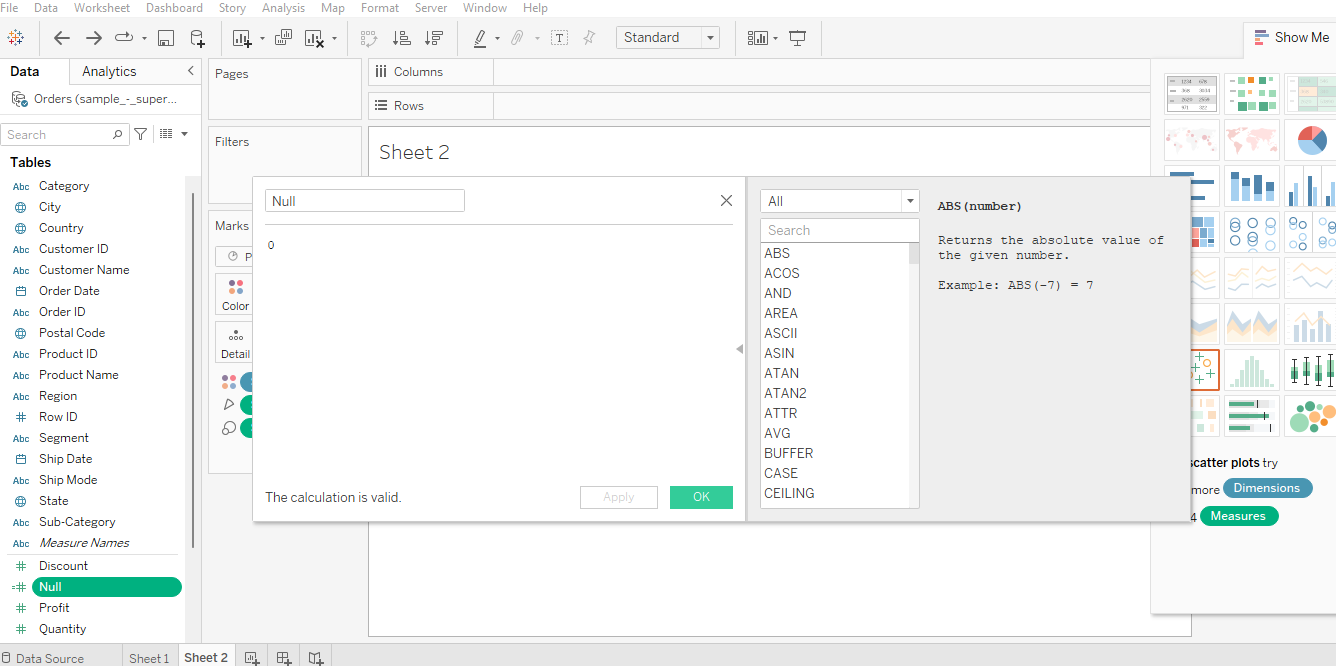Select the histogram chart in Show Me
This screenshot has height=666, width=1336.
[1251, 369]
